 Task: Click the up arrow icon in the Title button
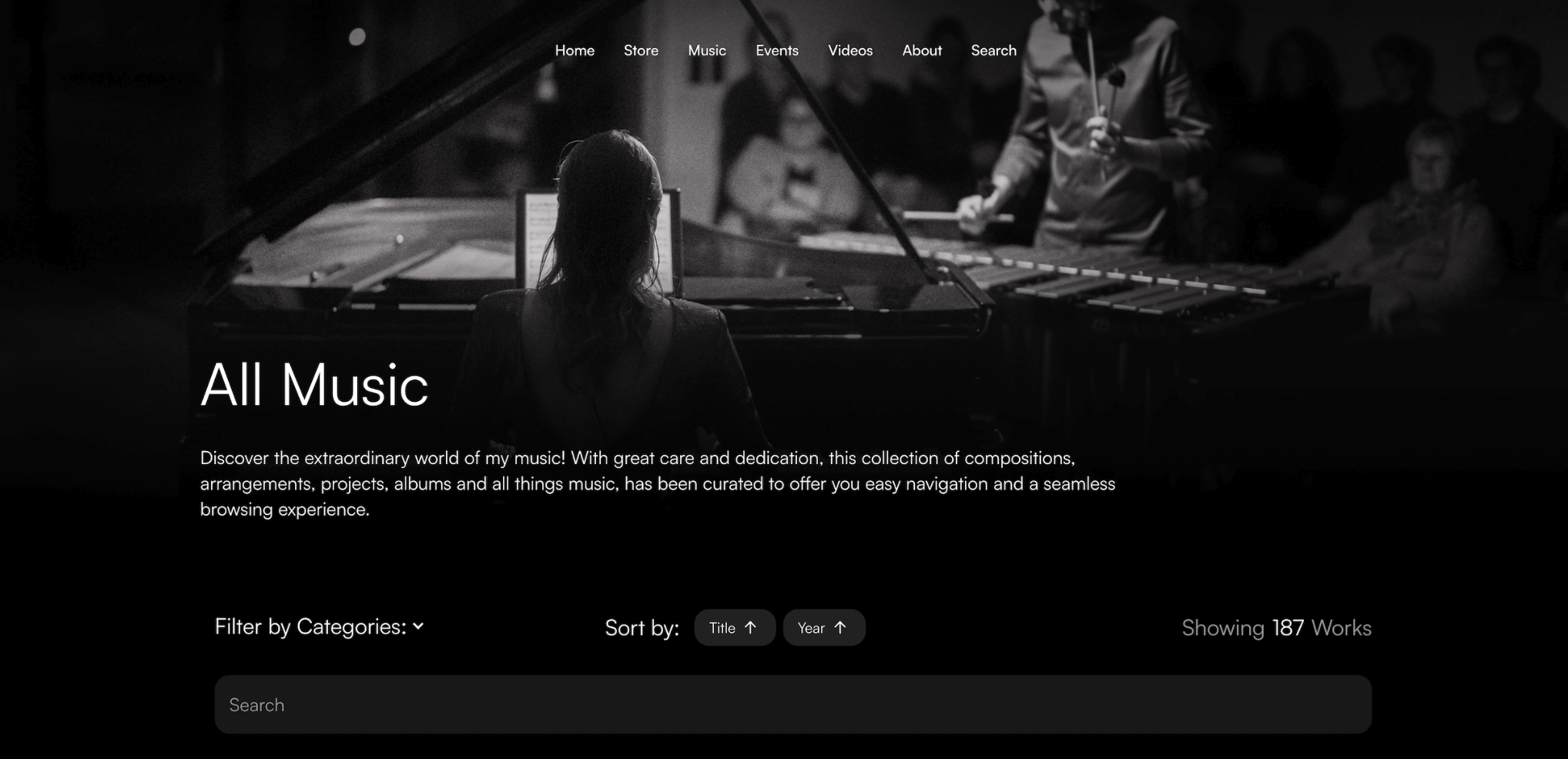pyautogui.click(x=751, y=628)
